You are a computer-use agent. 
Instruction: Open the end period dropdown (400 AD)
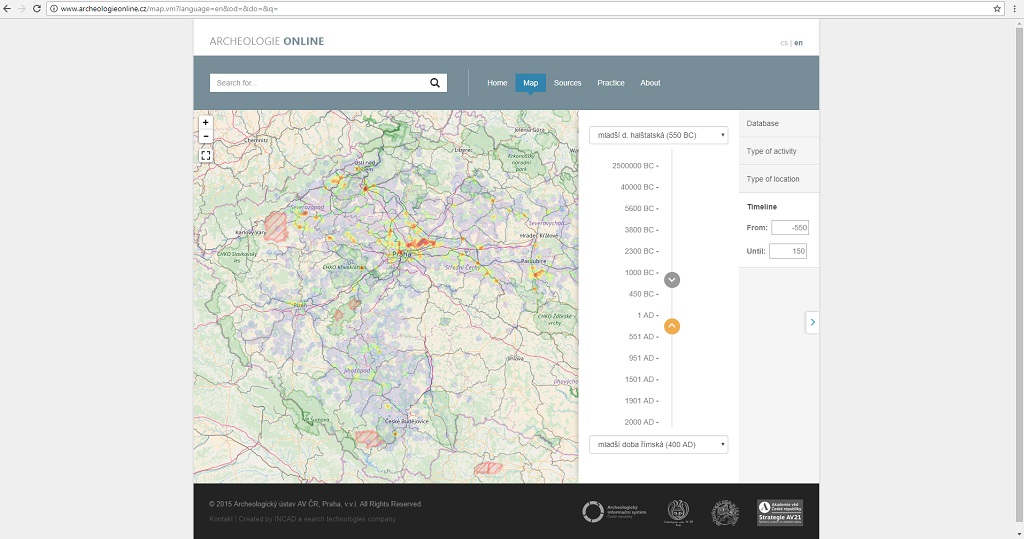click(x=658, y=444)
